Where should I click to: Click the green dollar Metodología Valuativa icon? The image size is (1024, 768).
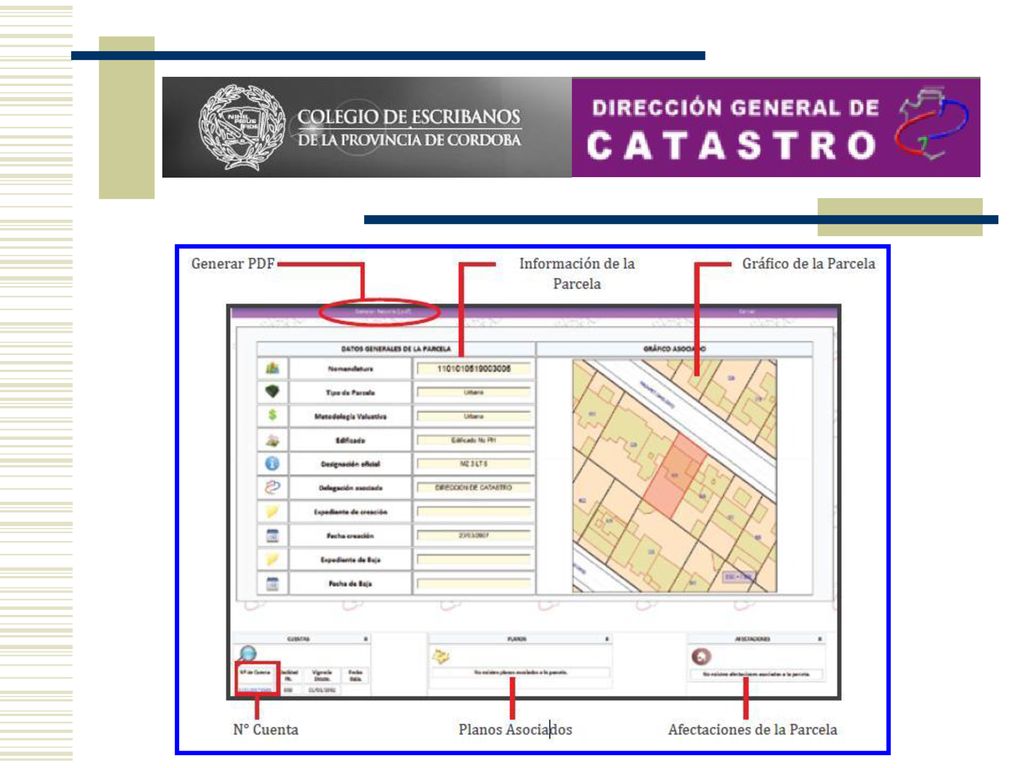click(x=272, y=415)
